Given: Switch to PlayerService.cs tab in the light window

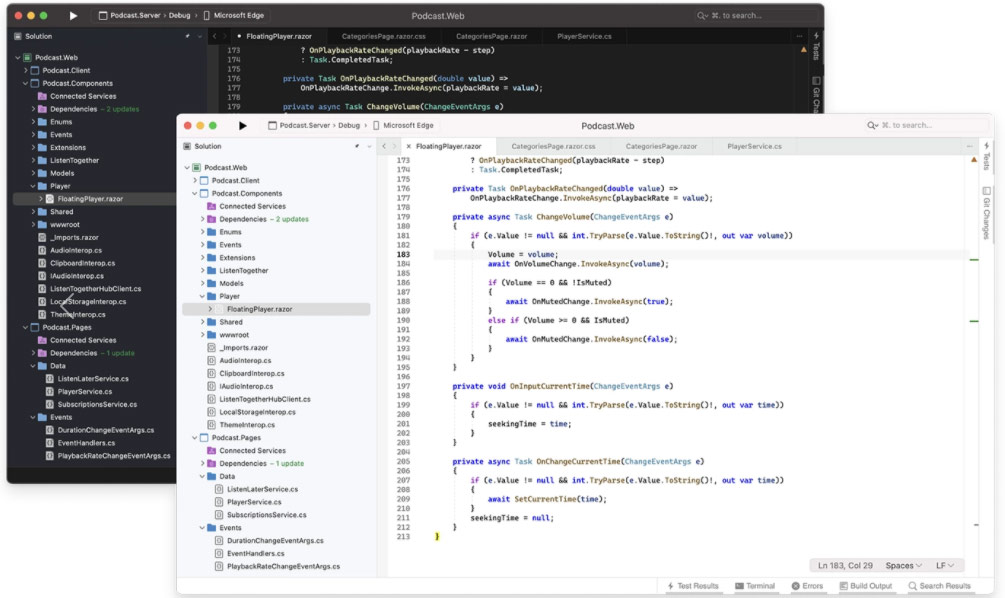Looking at the screenshot, I should [754, 146].
